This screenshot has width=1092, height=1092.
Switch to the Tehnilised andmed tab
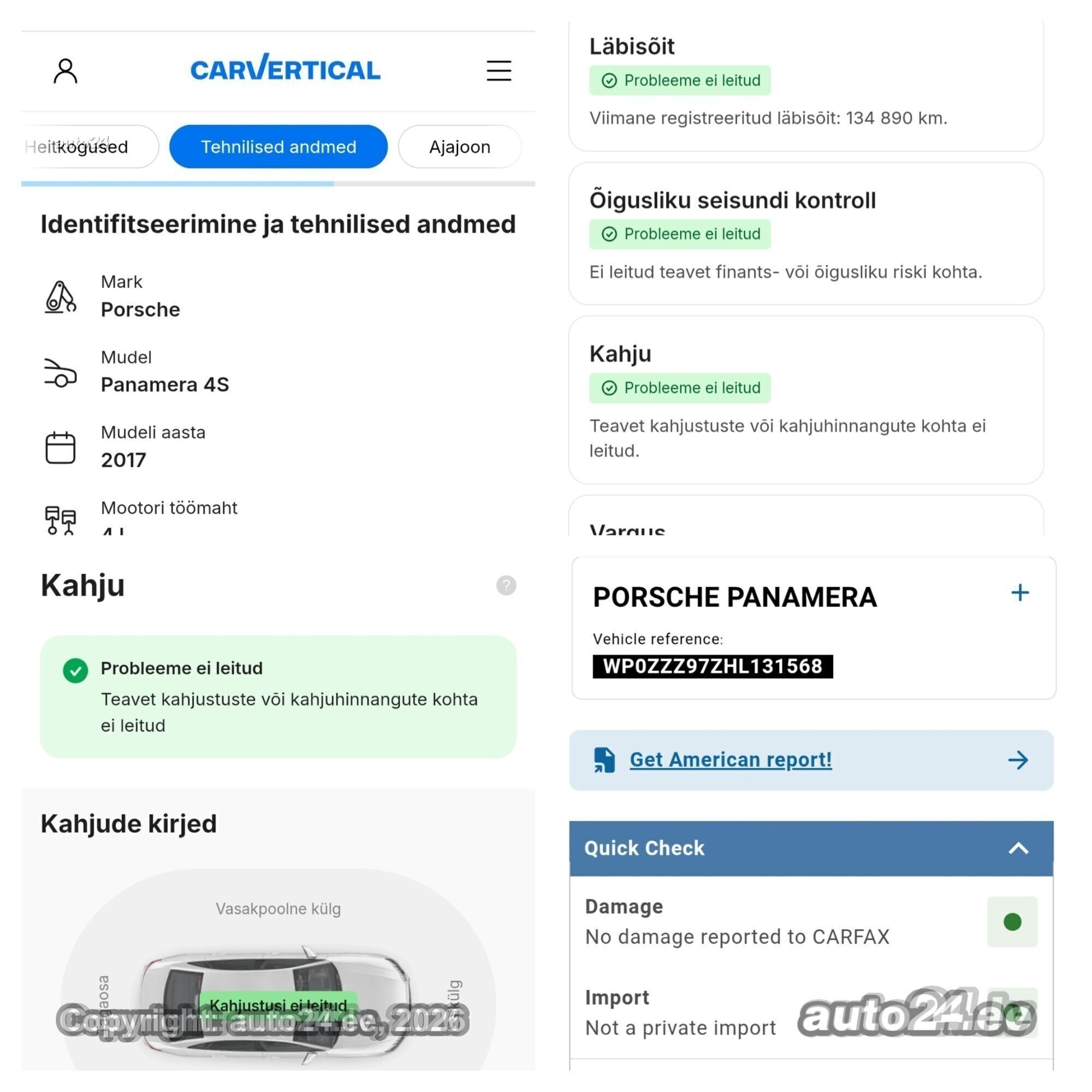(278, 146)
